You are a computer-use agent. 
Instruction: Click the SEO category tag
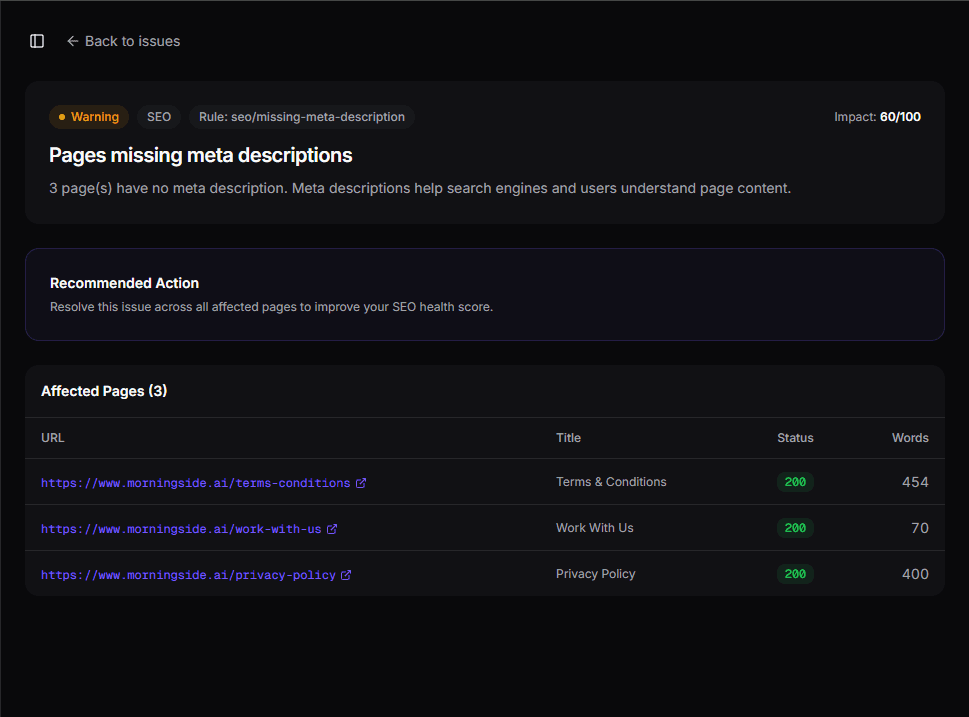159,117
